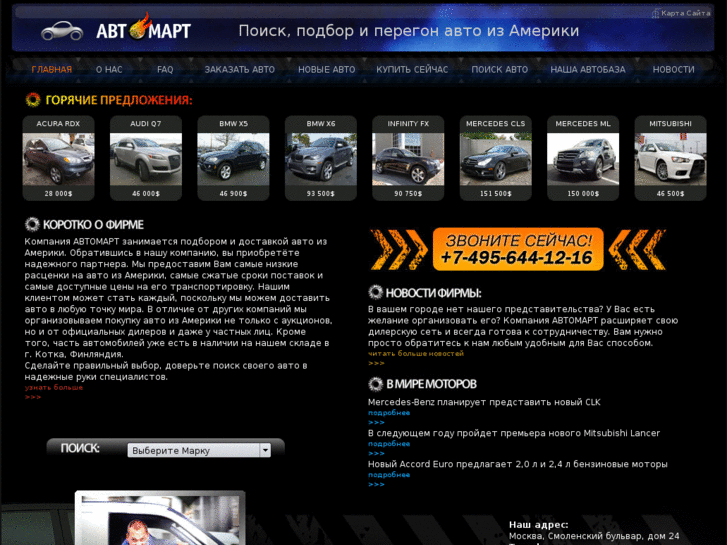727x545 pixels.
Task: Click the flame icon beside Горячие предложения
Action: point(33,100)
